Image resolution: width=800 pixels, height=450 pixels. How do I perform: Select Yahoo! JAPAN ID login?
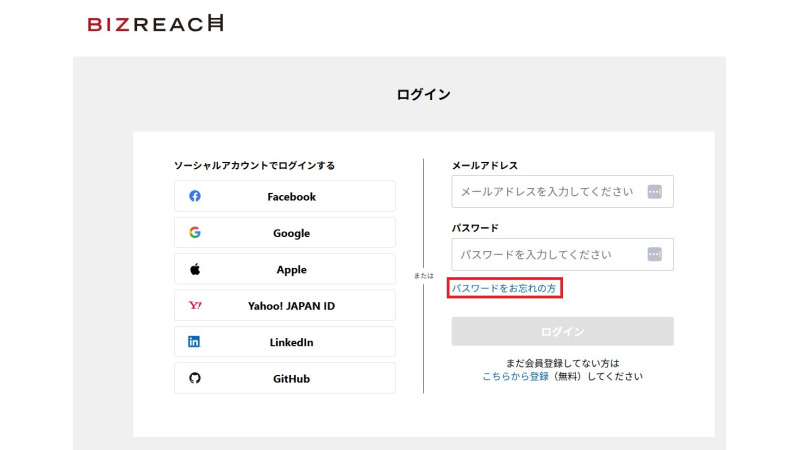click(285, 306)
